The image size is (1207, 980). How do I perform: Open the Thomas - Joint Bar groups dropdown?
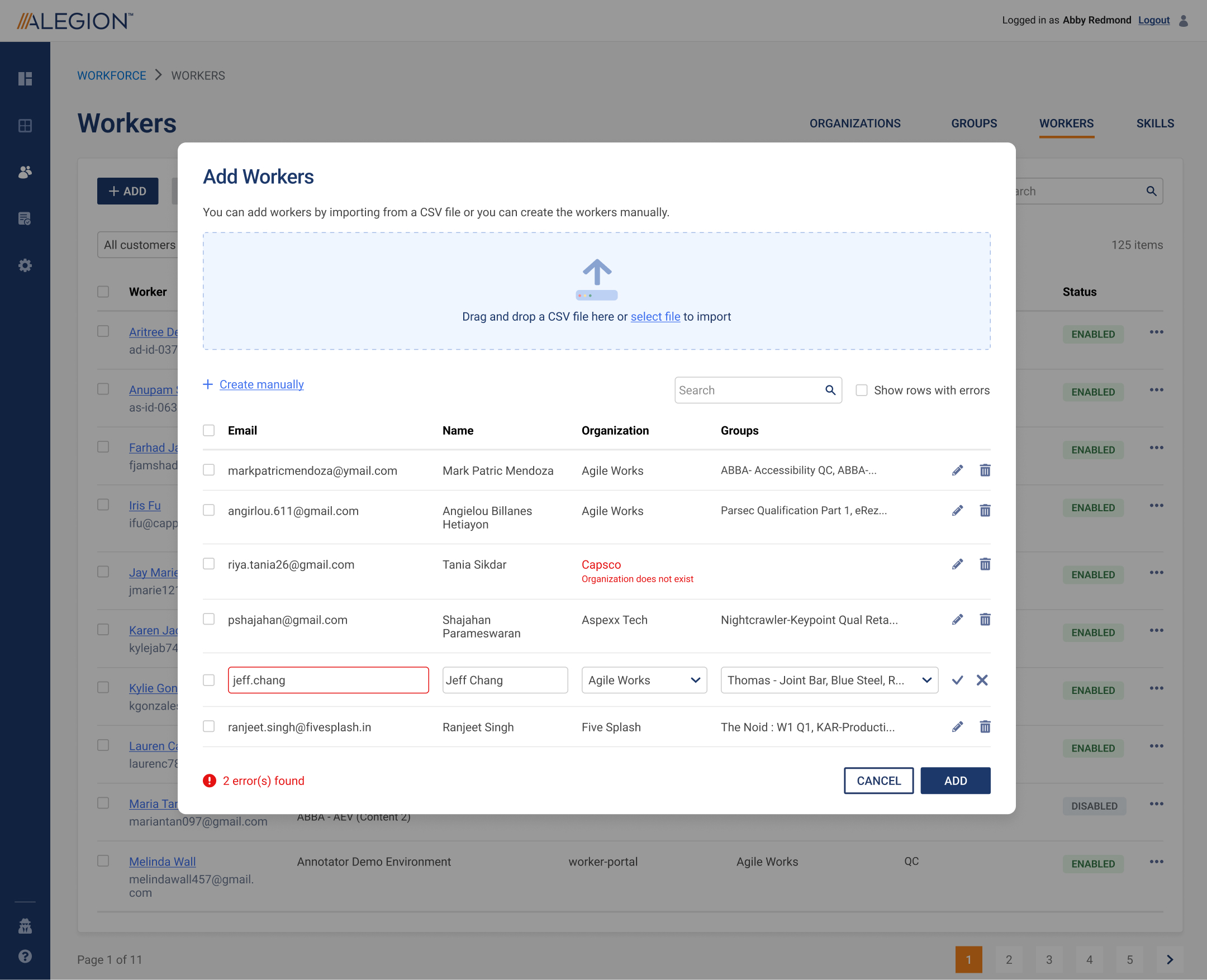click(829, 680)
